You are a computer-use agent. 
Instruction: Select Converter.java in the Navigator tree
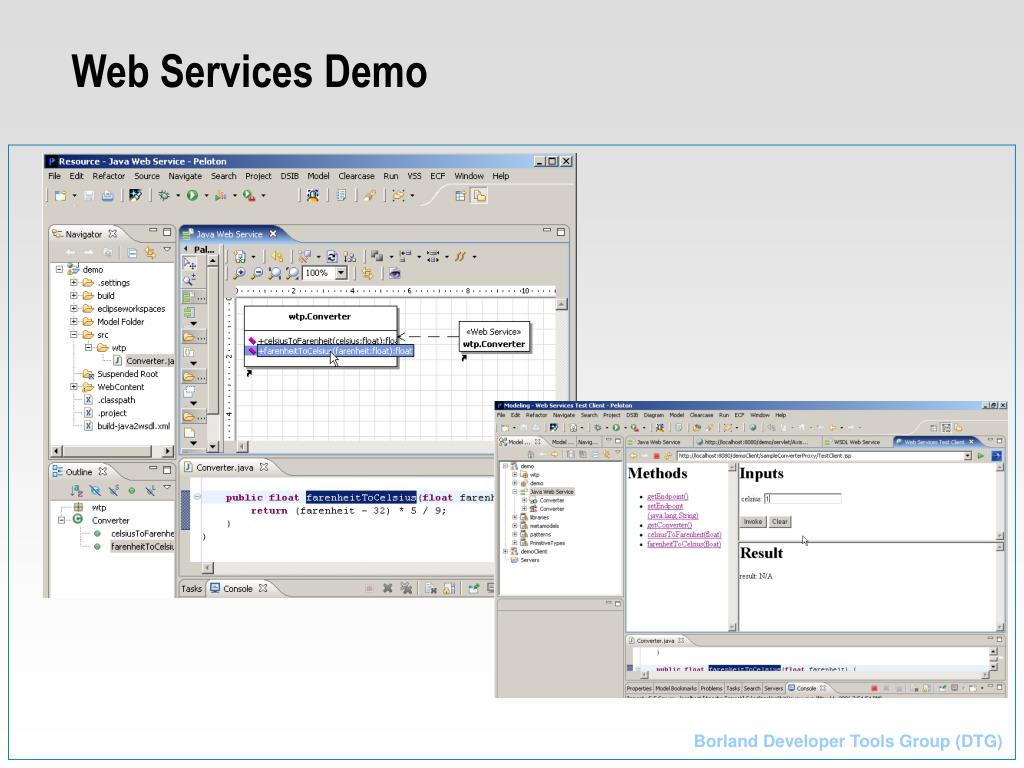pyautogui.click(x=144, y=360)
